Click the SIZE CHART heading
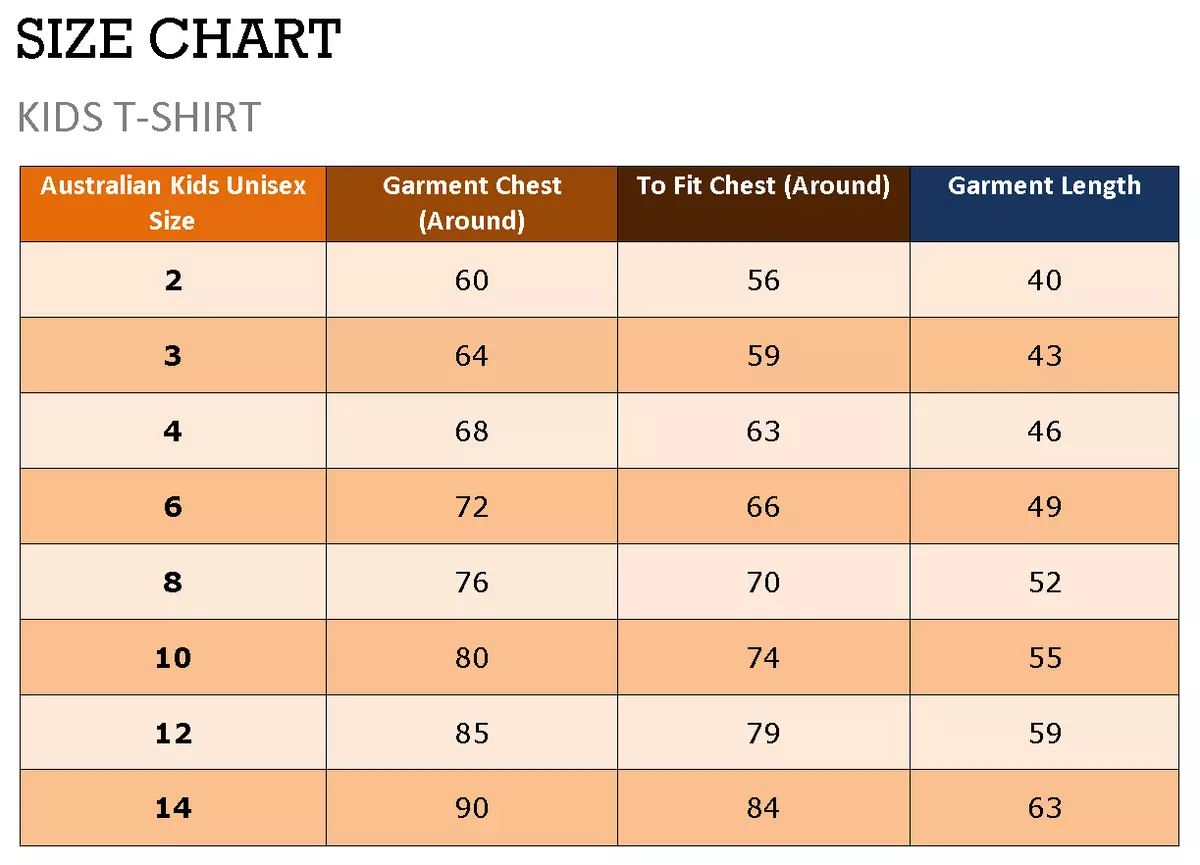Viewport: 1200px width, 865px height. (179, 40)
